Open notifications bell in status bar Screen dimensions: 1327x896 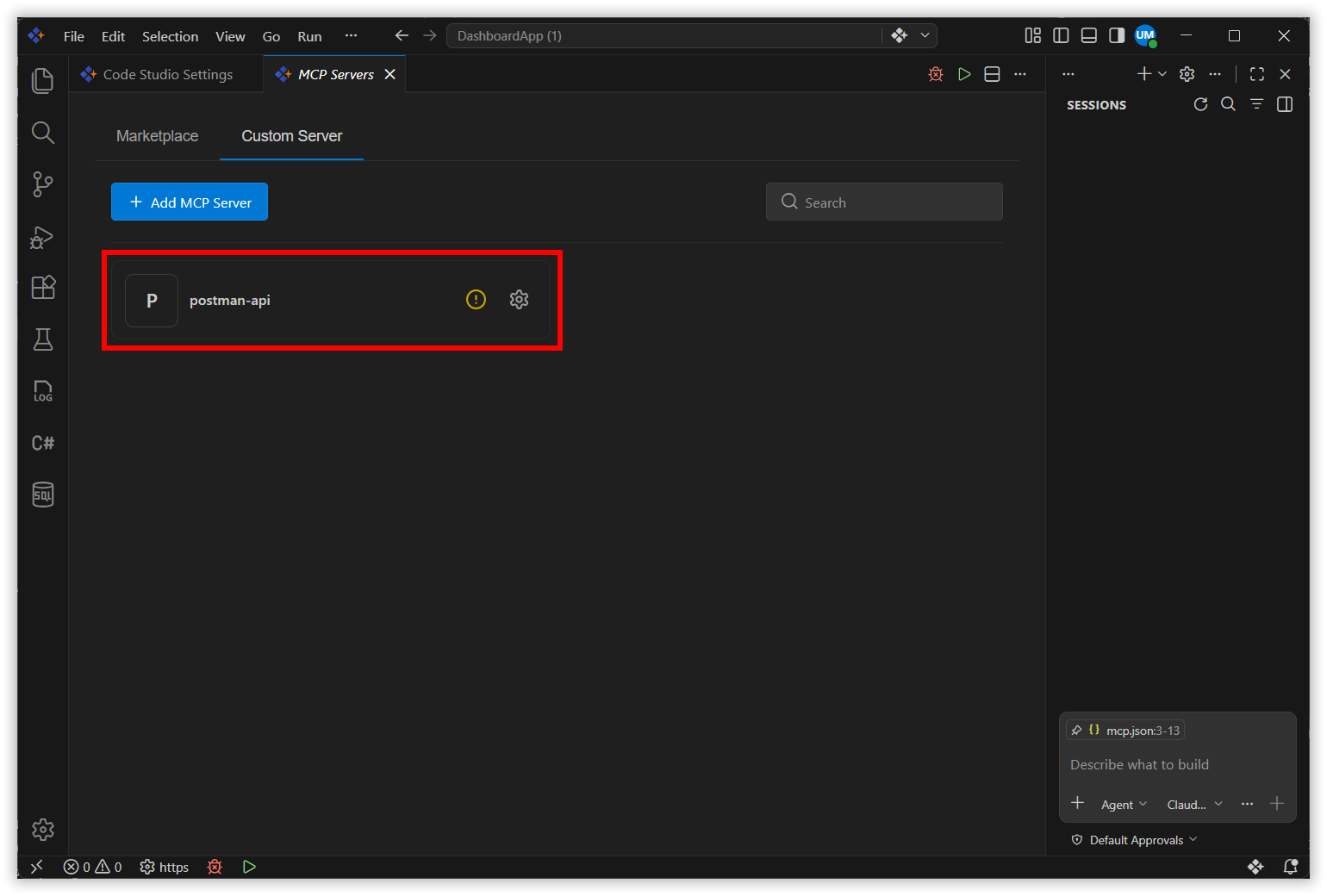click(x=1290, y=867)
